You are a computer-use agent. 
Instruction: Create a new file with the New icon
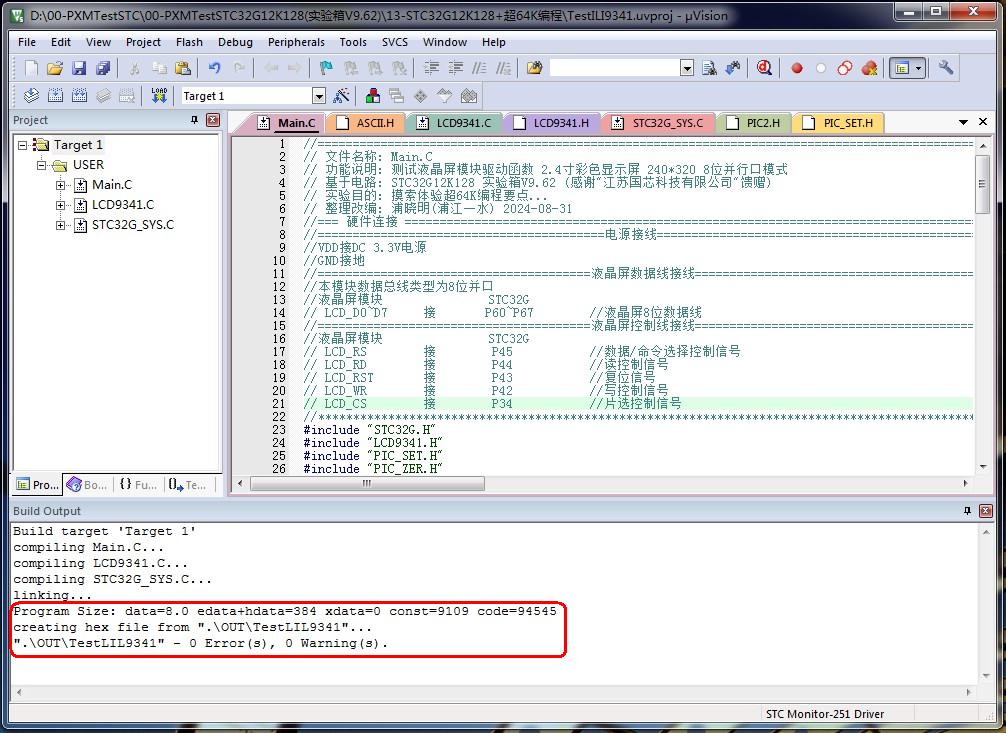(31, 68)
